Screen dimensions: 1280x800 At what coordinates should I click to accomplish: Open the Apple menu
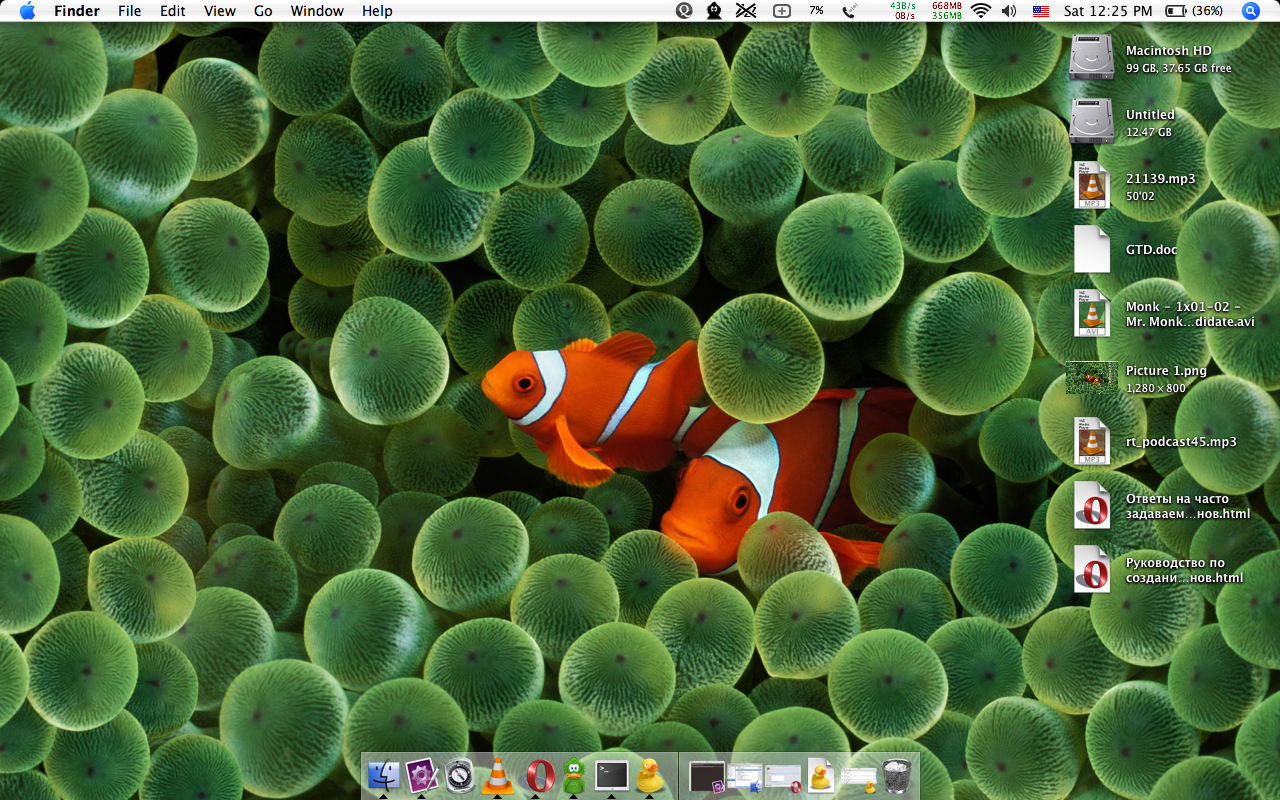[x=27, y=11]
